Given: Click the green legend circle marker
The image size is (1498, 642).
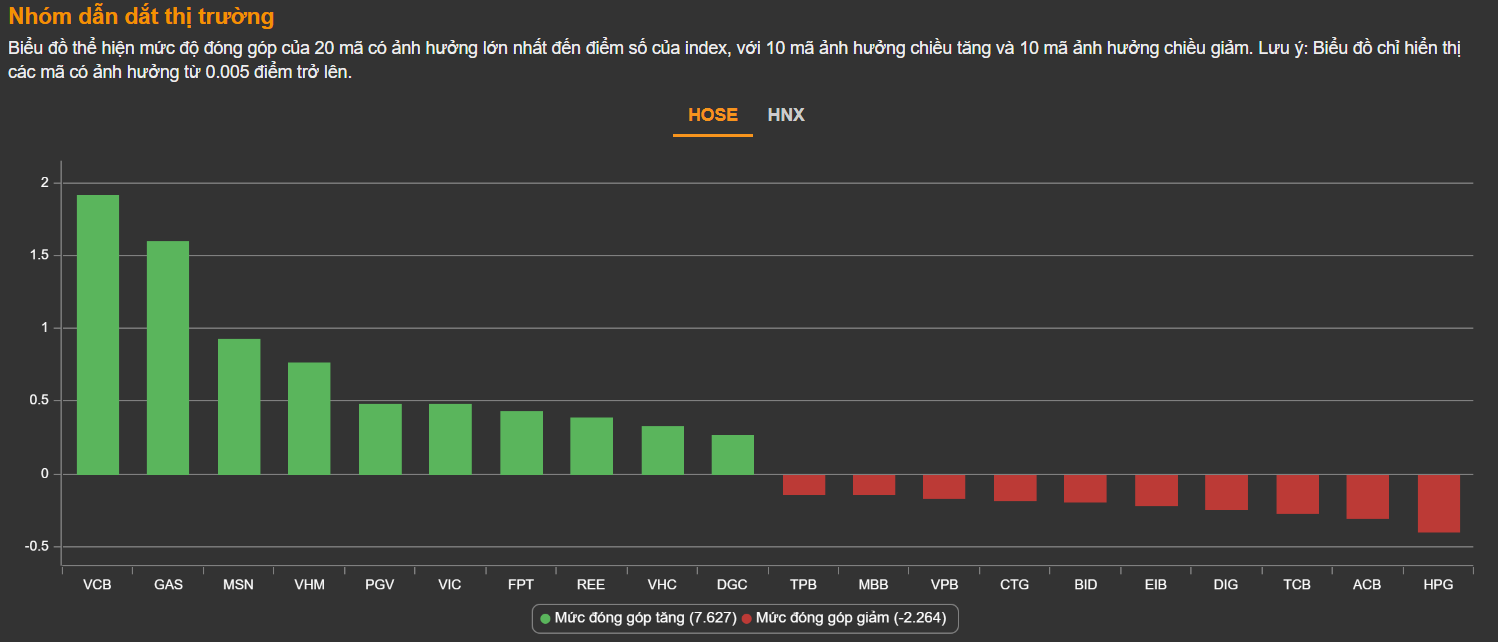Looking at the screenshot, I should pos(545,619).
